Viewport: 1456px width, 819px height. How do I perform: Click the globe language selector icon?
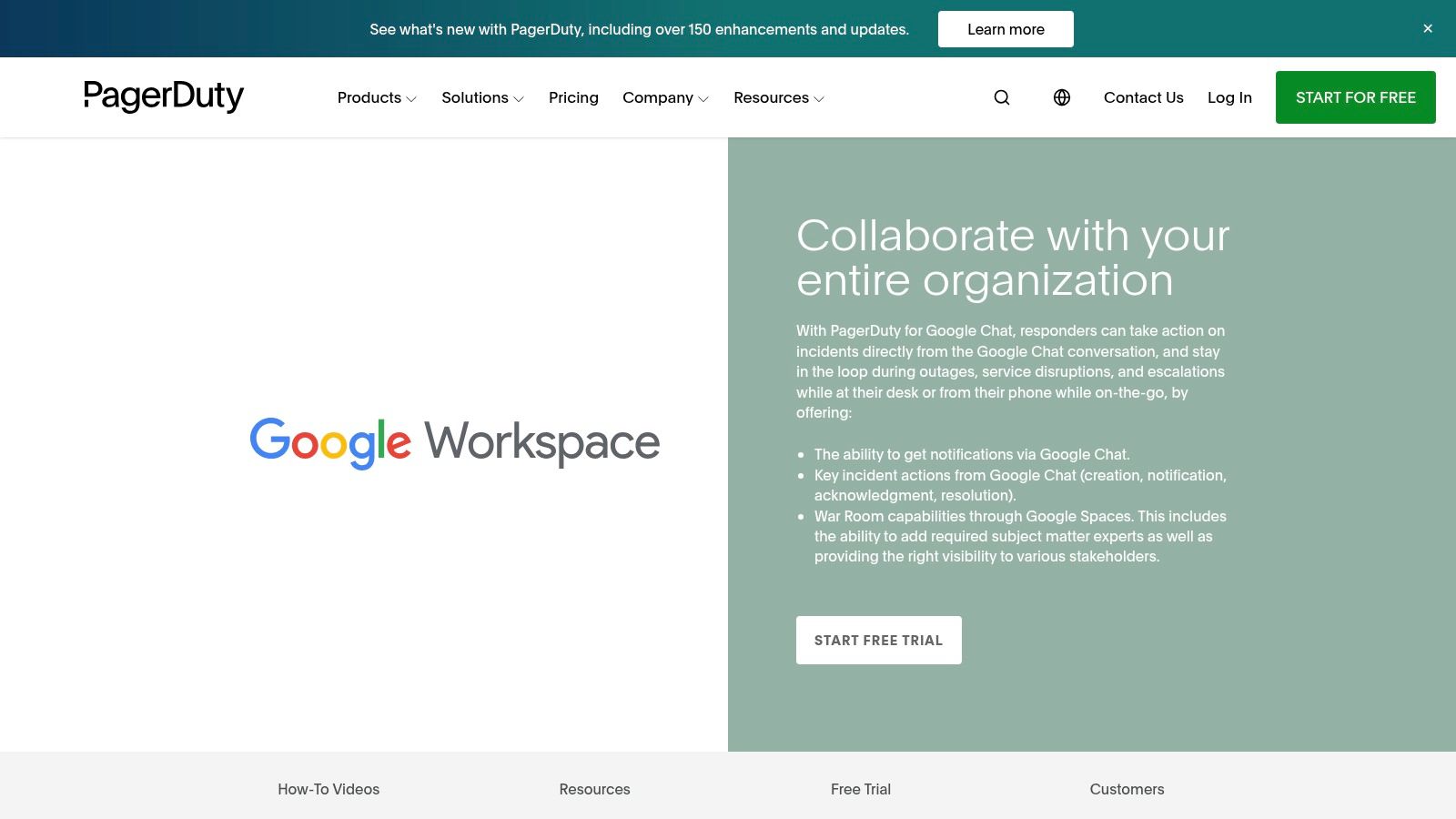coord(1061,97)
